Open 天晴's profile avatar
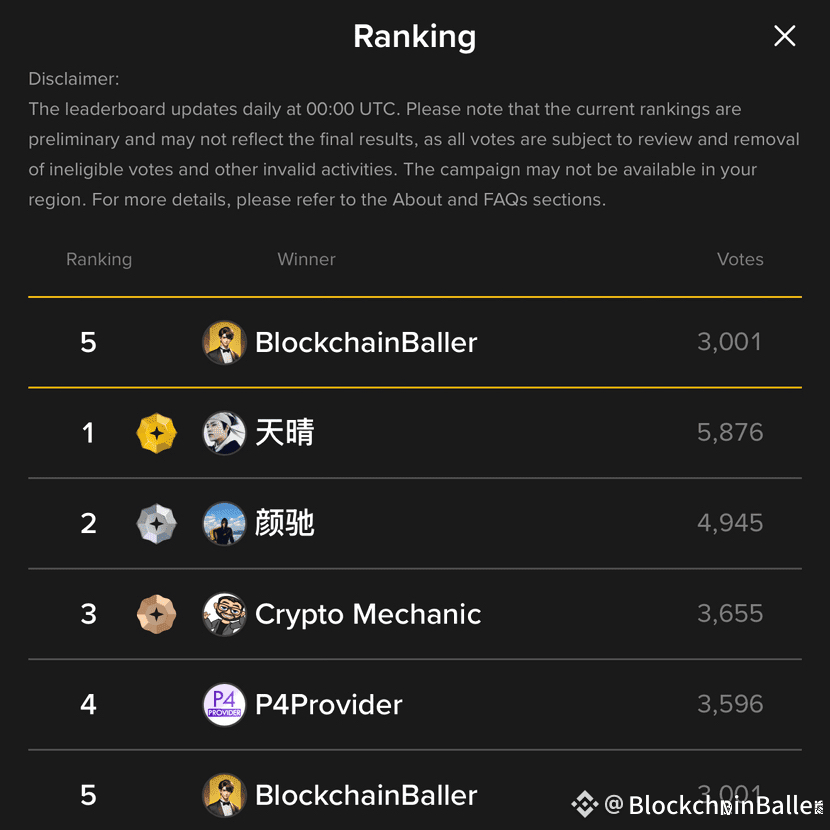The image size is (830, 830). (x=224, y=433)
